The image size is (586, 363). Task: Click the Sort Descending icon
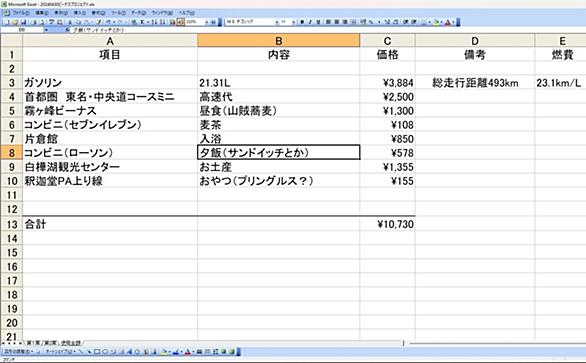coord(163,22)
